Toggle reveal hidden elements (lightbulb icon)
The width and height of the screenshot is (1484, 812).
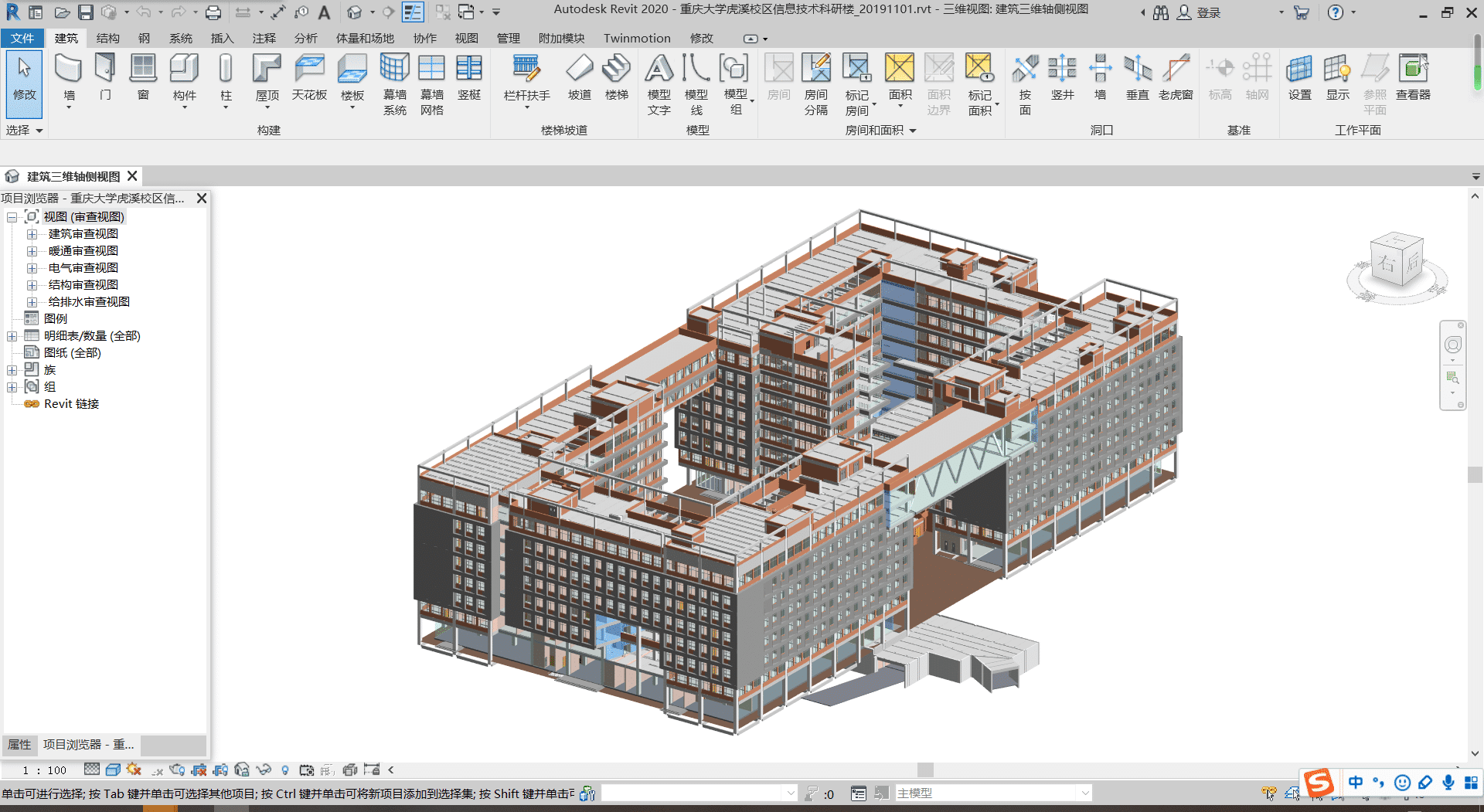coord(285,770)
